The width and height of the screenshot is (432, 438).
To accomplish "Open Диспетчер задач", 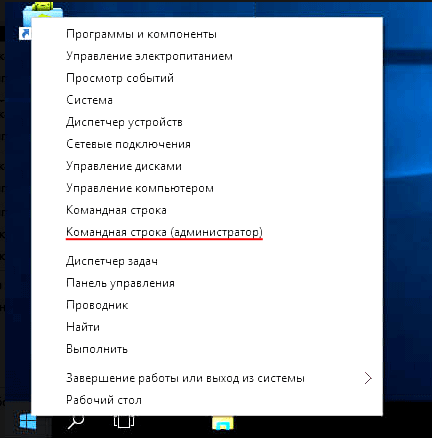I will coord(112,261).
